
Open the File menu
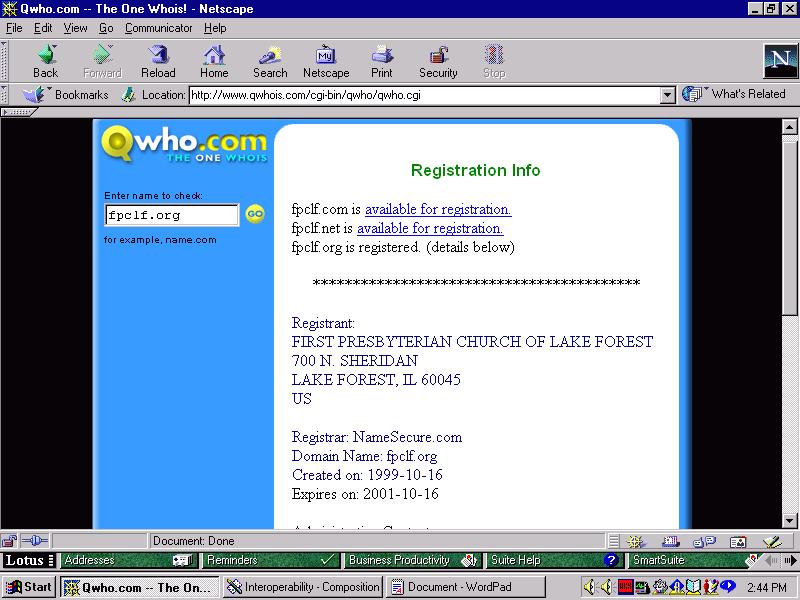pyautogui.click(x=14, y=28)
